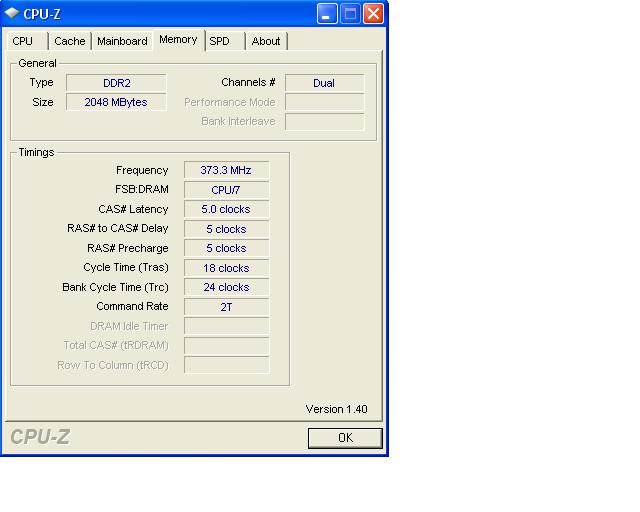Click the RAS# Precharge label
Viewport: 640px width, 512px height.
pos(128,248)
